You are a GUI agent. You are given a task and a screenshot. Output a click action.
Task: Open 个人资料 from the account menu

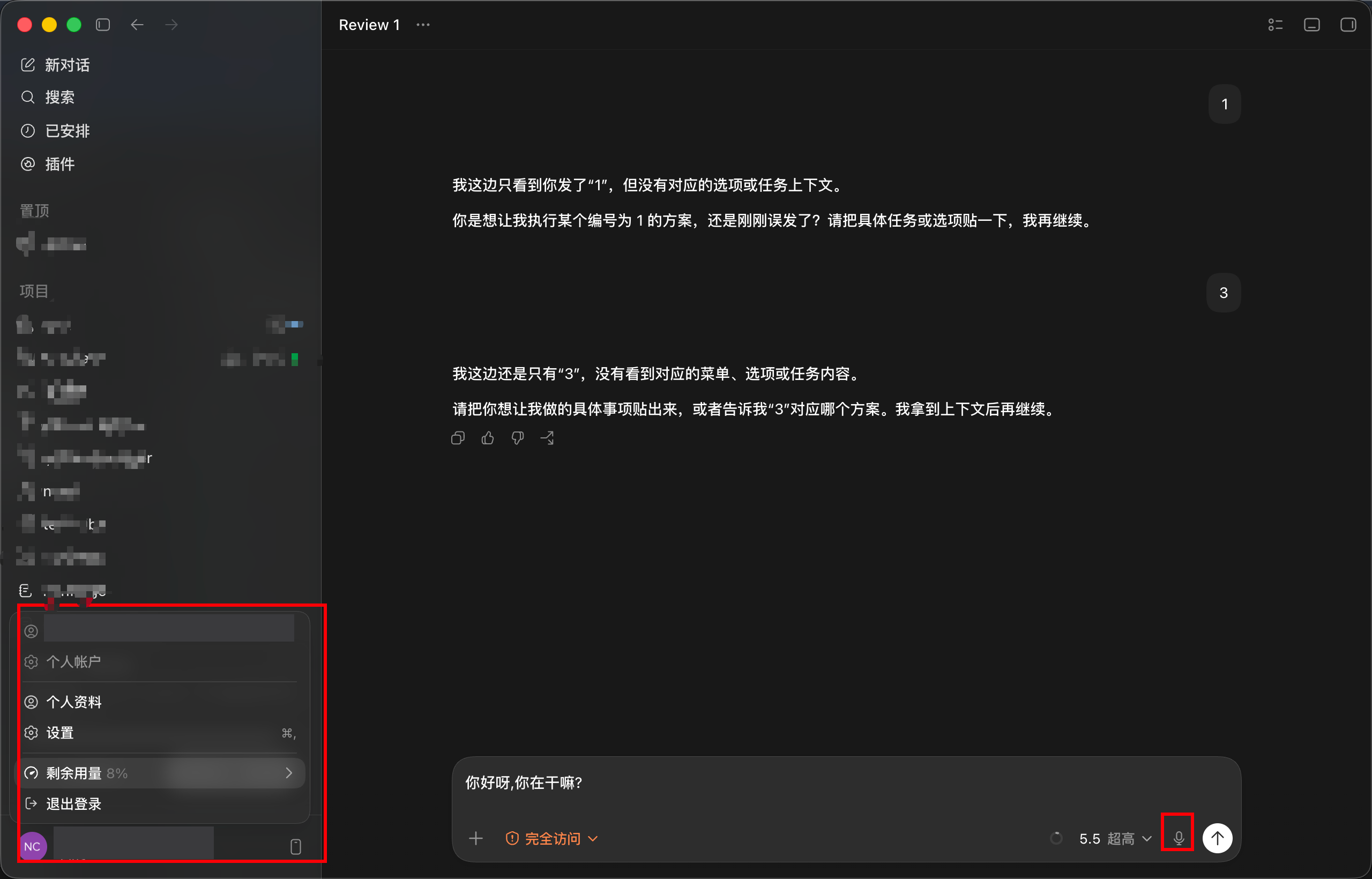pos(160,702)
